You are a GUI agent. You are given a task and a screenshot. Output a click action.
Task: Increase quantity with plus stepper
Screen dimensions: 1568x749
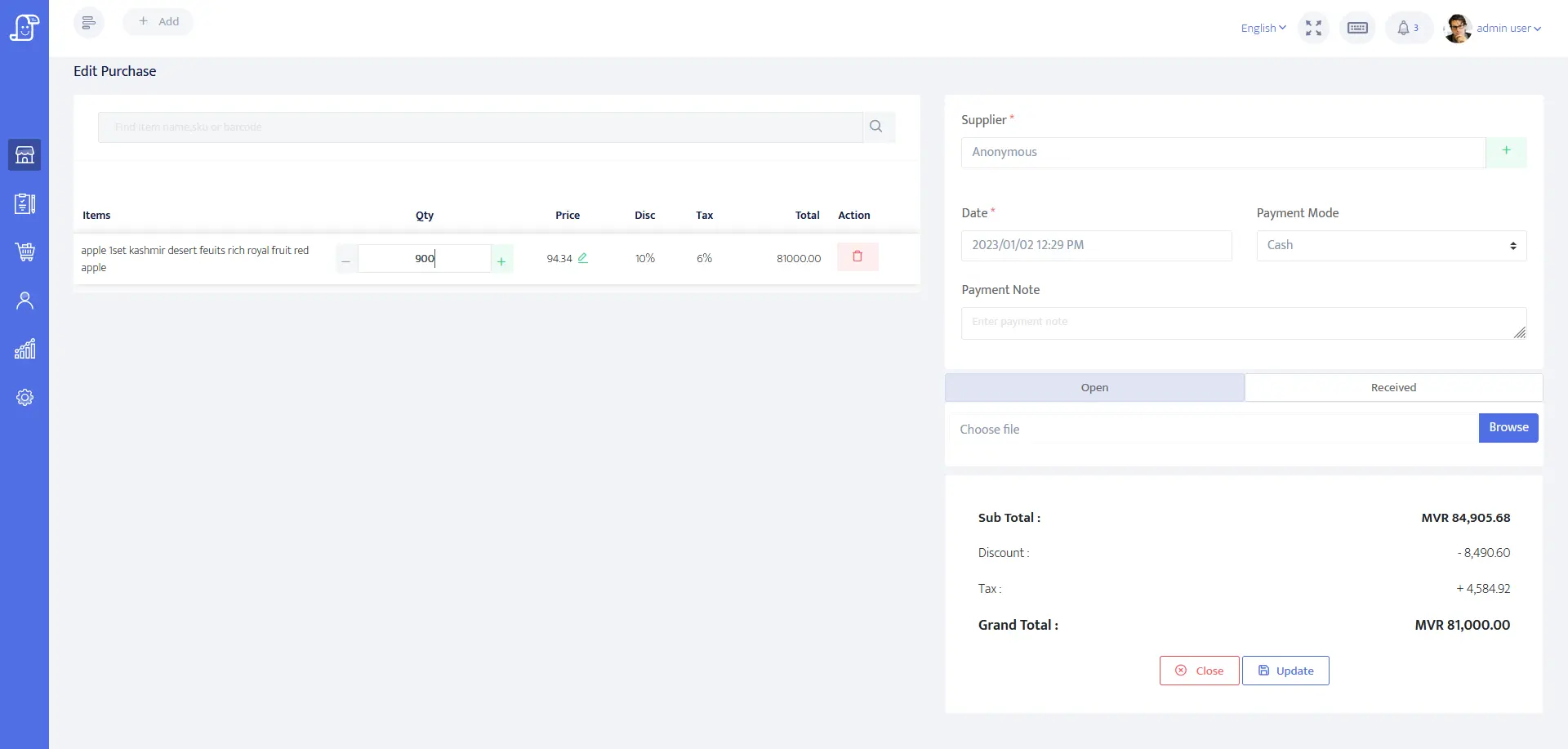[x=501, y=261]
